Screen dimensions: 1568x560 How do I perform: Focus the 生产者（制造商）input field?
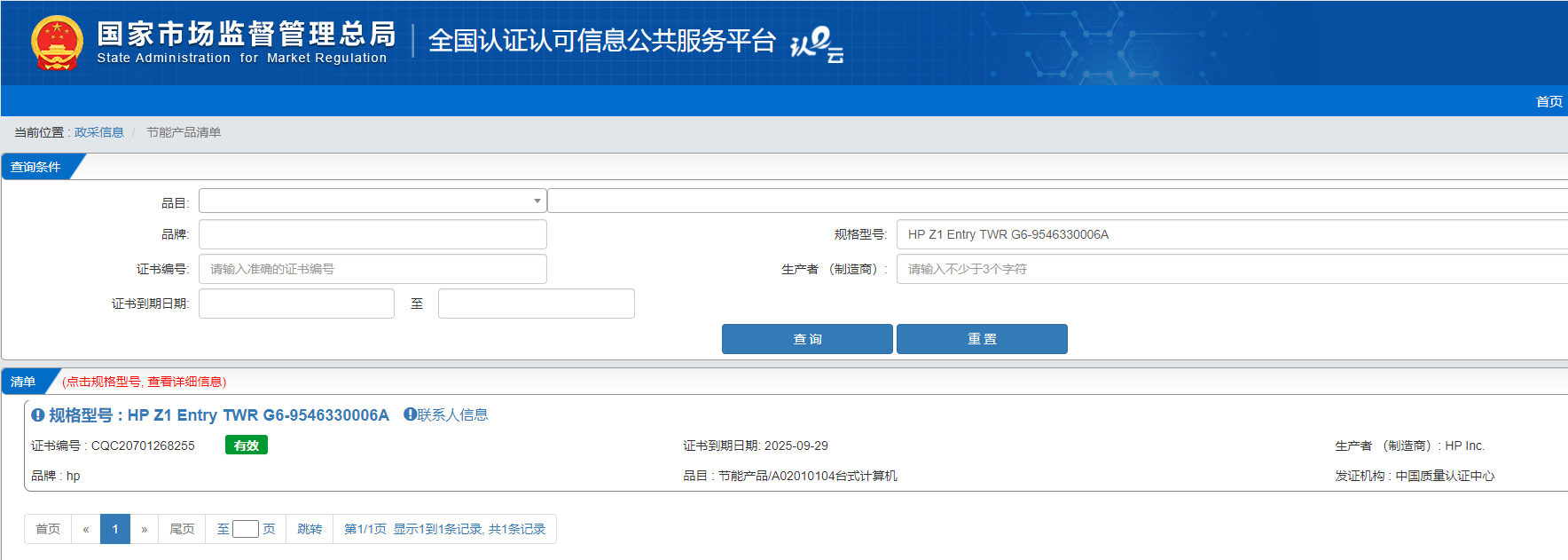coord(1232,269)
